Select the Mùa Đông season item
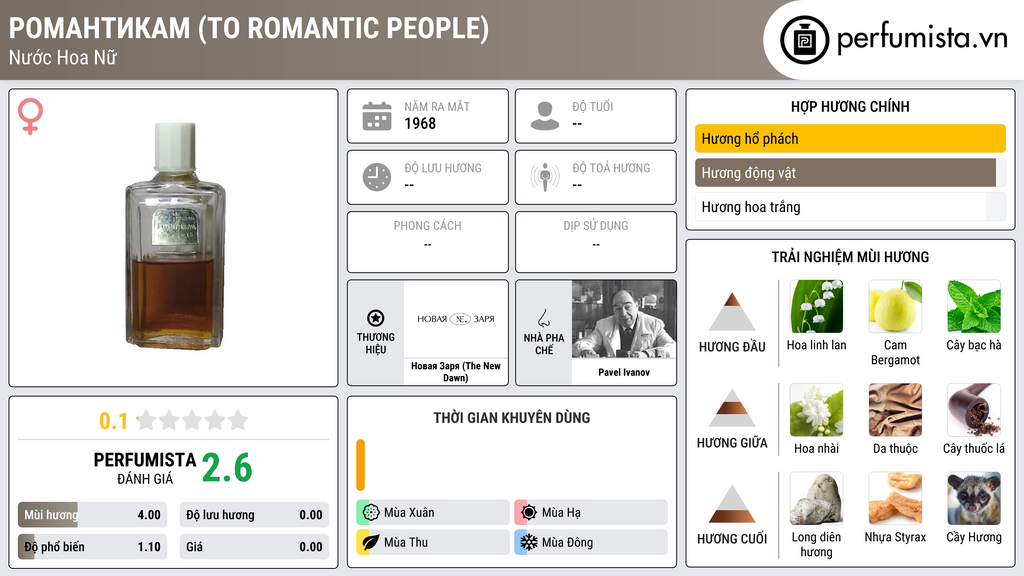The width and height of the screenshot is (1024, 576). 591,542
